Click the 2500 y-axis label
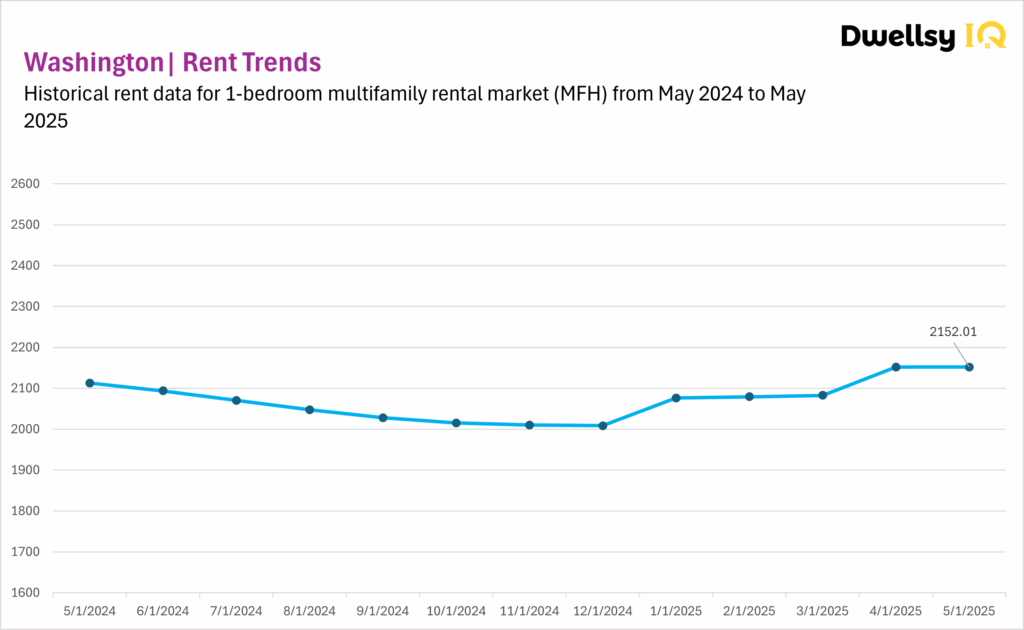 tap(25, 225)
